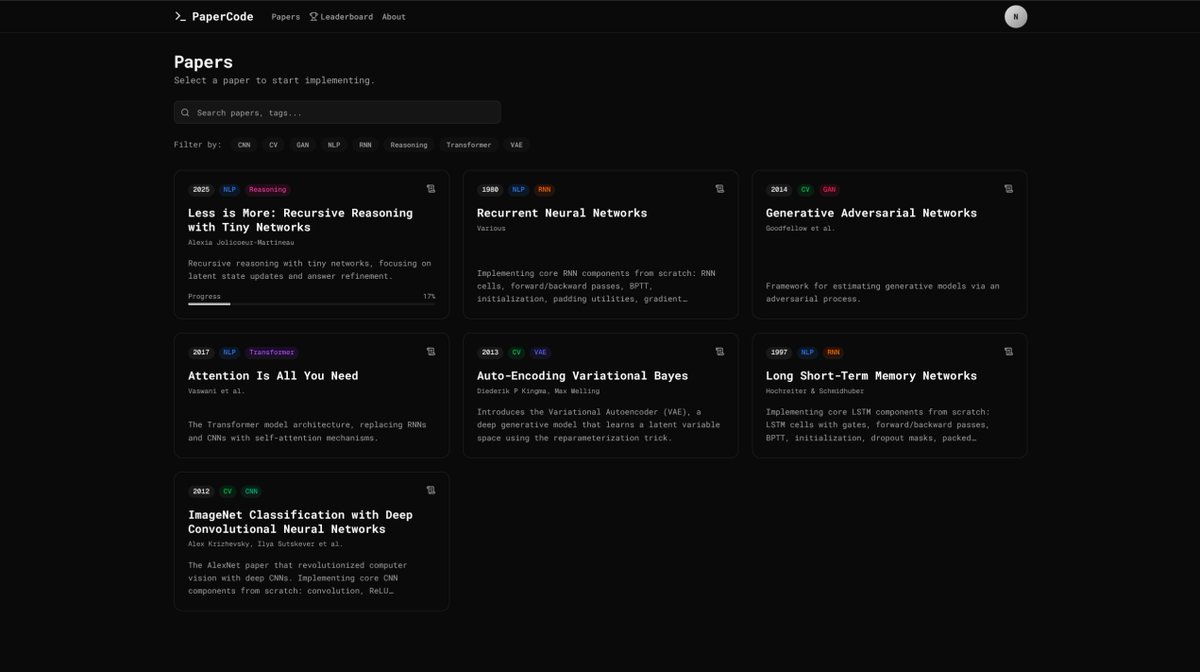This screenshot has width=1200, height=672.
Task: Click the CNN tag on ImageNet card
Action: (251, 491)
